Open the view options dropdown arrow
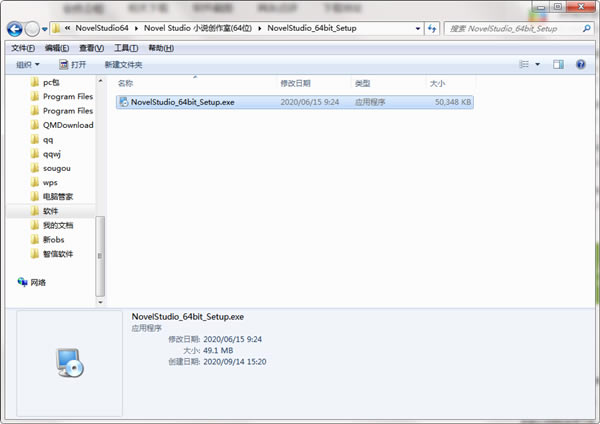Screen dimensions: 600x424 [538, 64]
